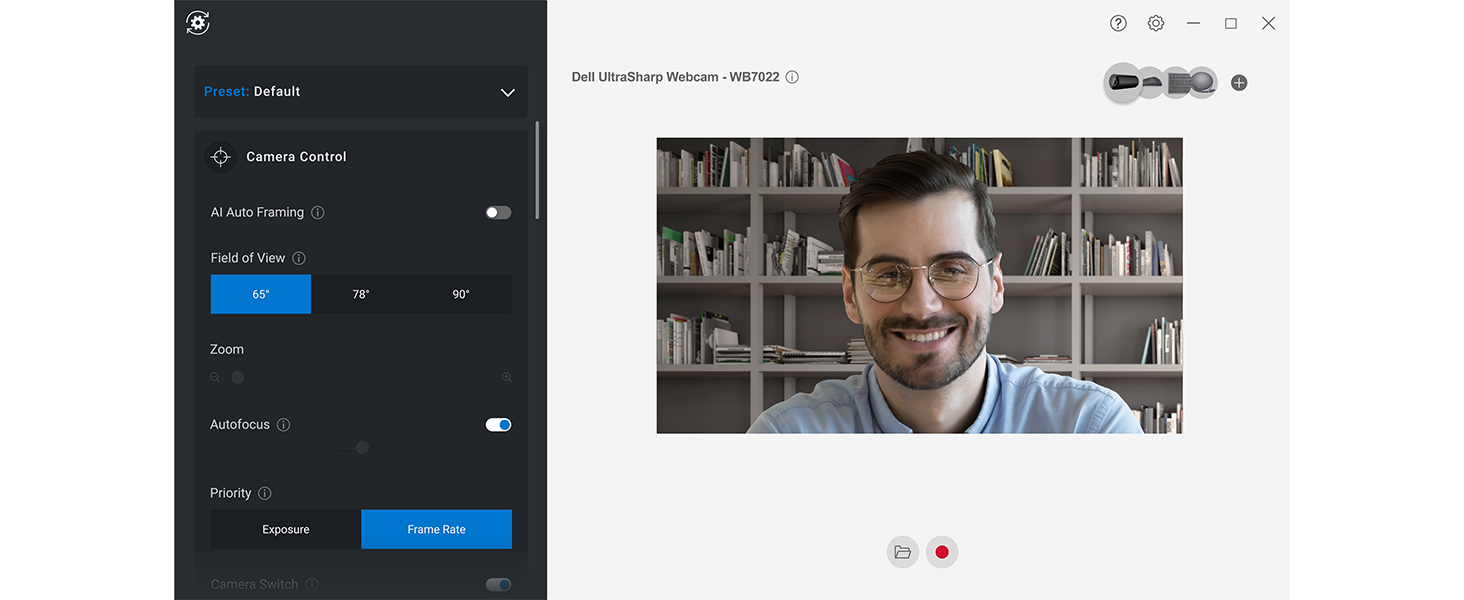Screen dimensions: 1464x600
Task: Open the media folder icon
Action: pos(903,552)
